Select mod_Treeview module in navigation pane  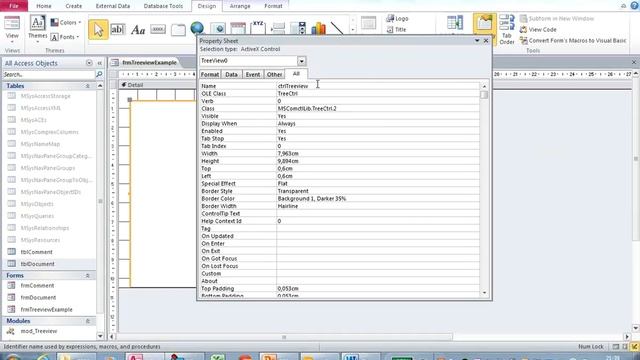point(39,331)
